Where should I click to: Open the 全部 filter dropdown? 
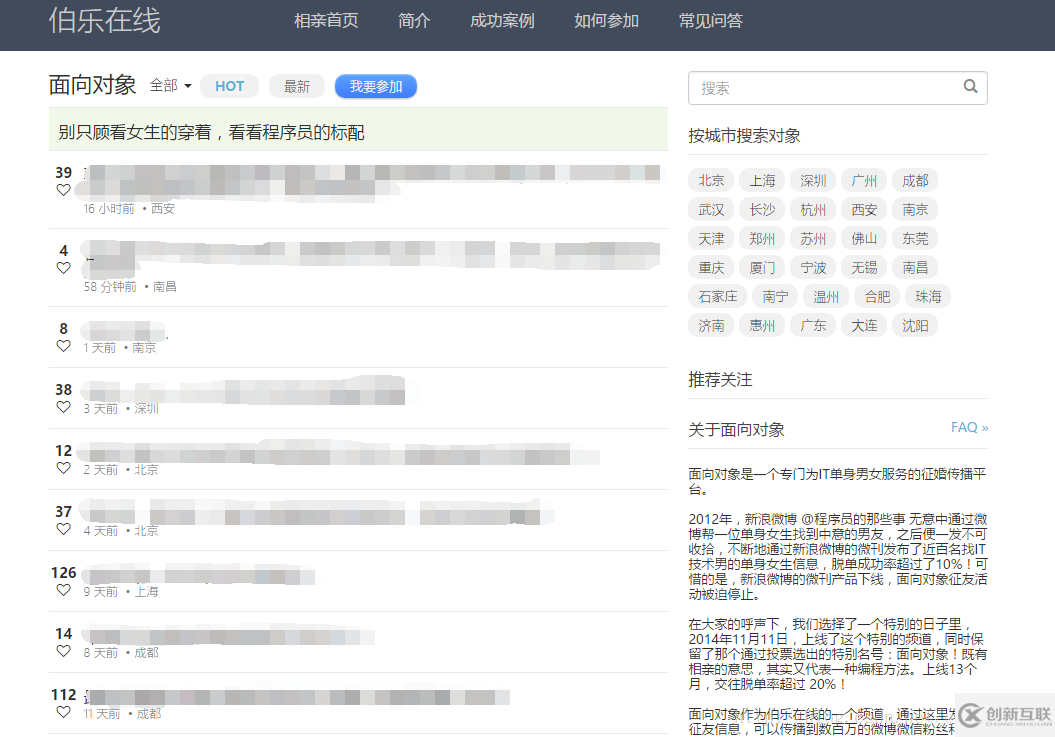[170, 85]
